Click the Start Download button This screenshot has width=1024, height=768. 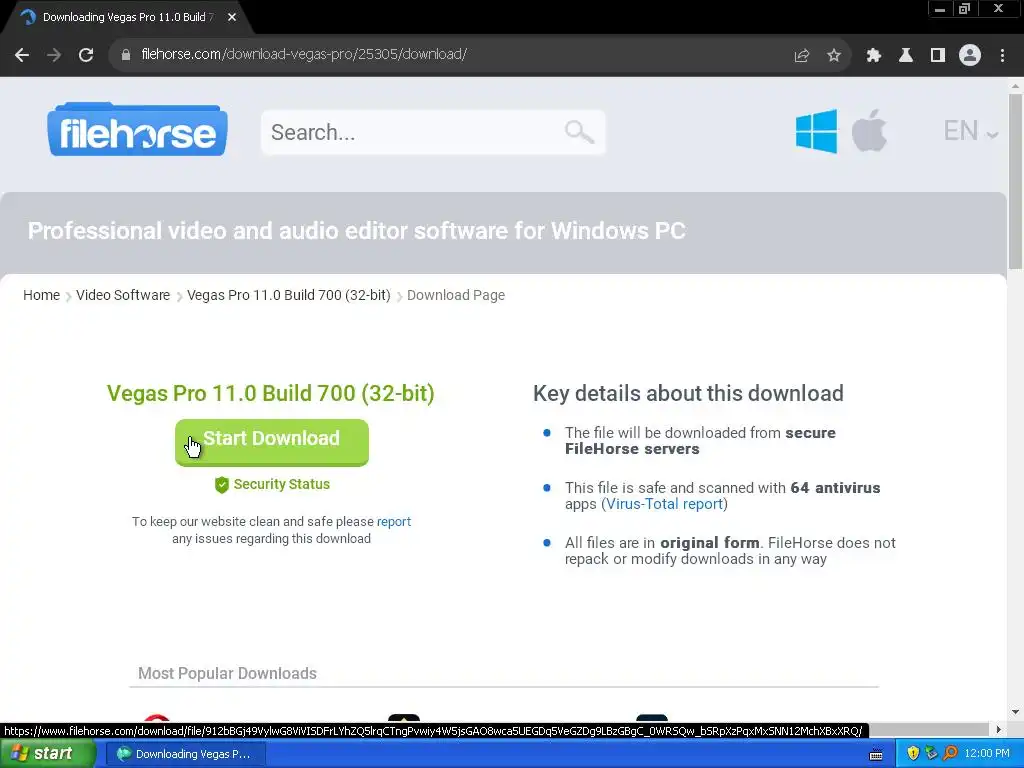(x=272, y=442)
